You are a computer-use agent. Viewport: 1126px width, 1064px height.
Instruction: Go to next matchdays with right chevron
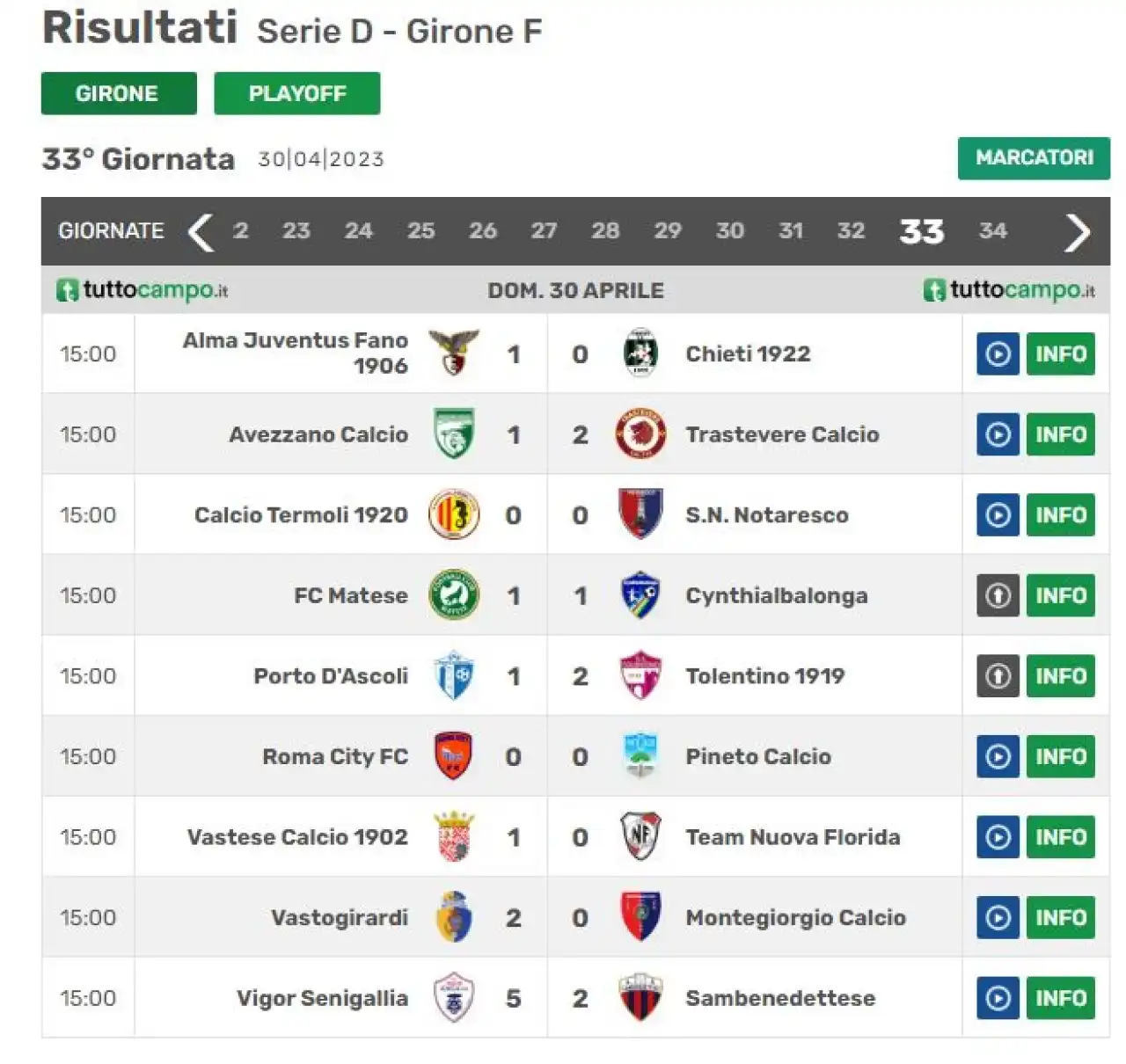tap(1077, 232)
